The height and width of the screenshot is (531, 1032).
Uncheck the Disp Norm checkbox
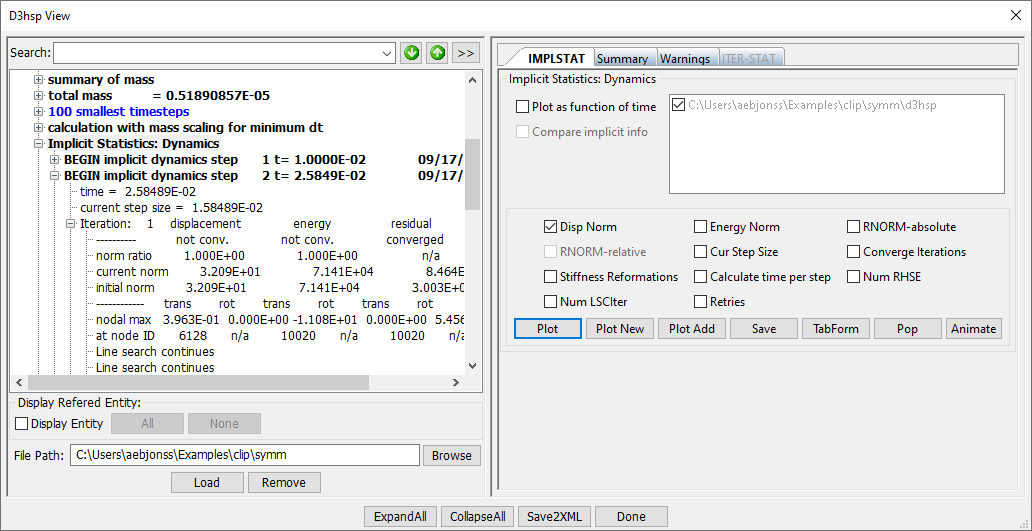(x=551, y=227)
